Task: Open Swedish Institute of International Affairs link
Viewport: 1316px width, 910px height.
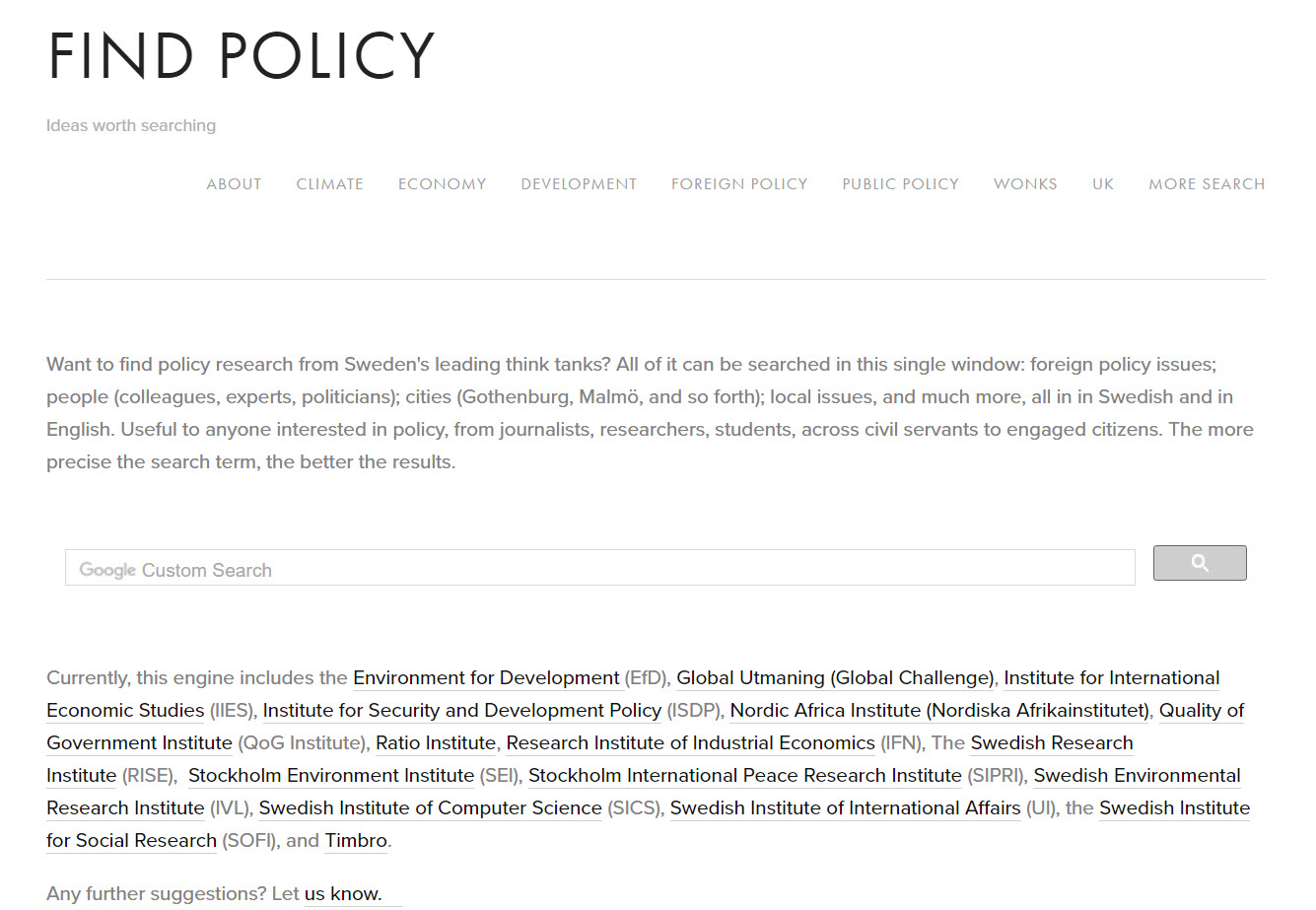Action: 846,808
